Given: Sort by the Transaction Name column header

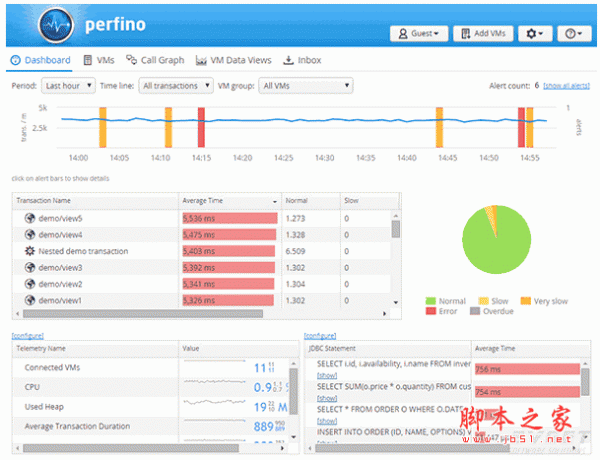Looking at the screenshot, I should coord(95,201).
